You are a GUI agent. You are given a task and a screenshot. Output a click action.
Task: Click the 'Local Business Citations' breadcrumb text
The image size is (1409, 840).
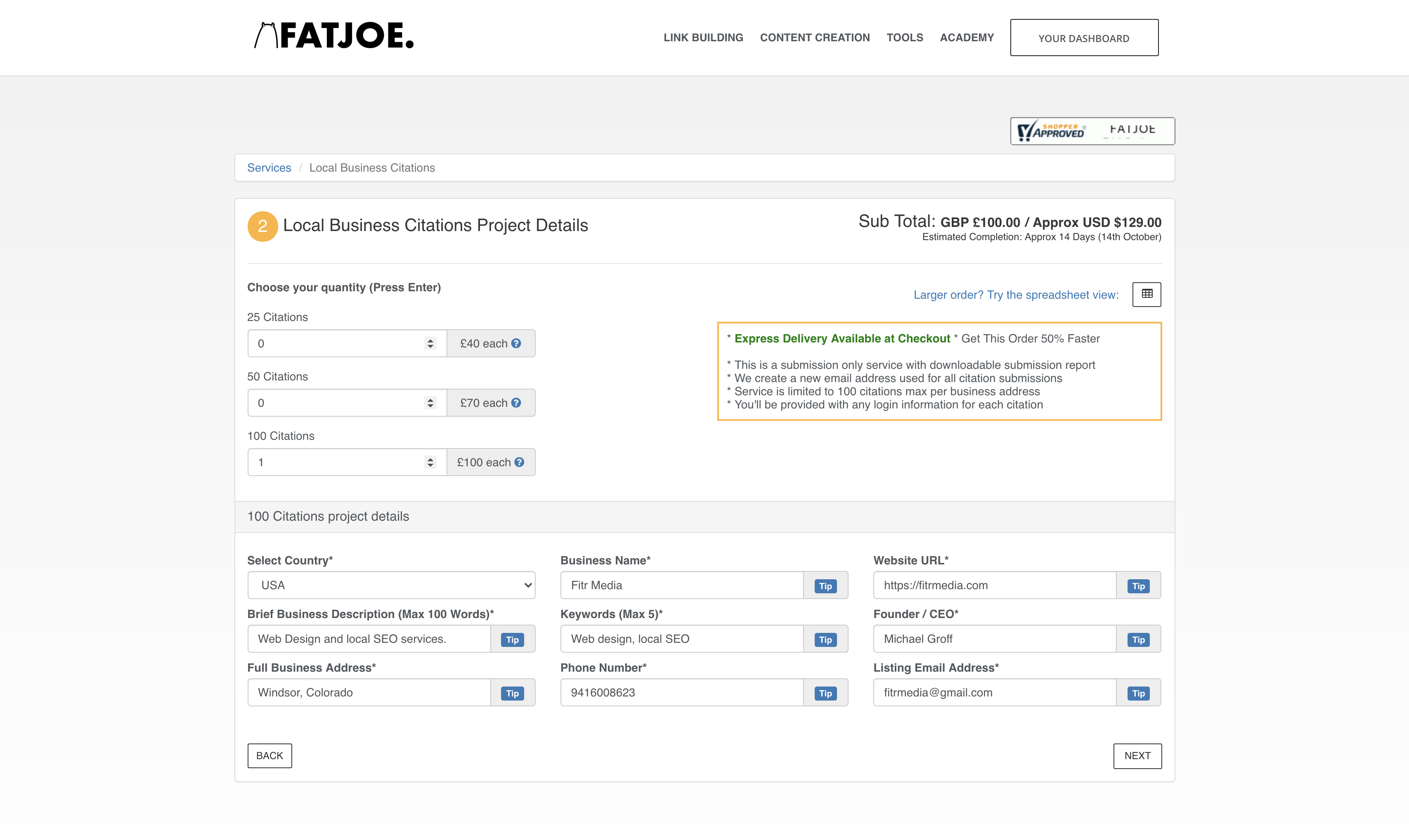click(372, 168)
